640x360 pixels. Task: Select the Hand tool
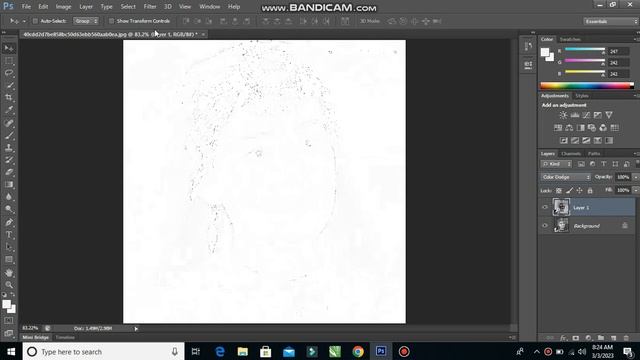[9, 273]
